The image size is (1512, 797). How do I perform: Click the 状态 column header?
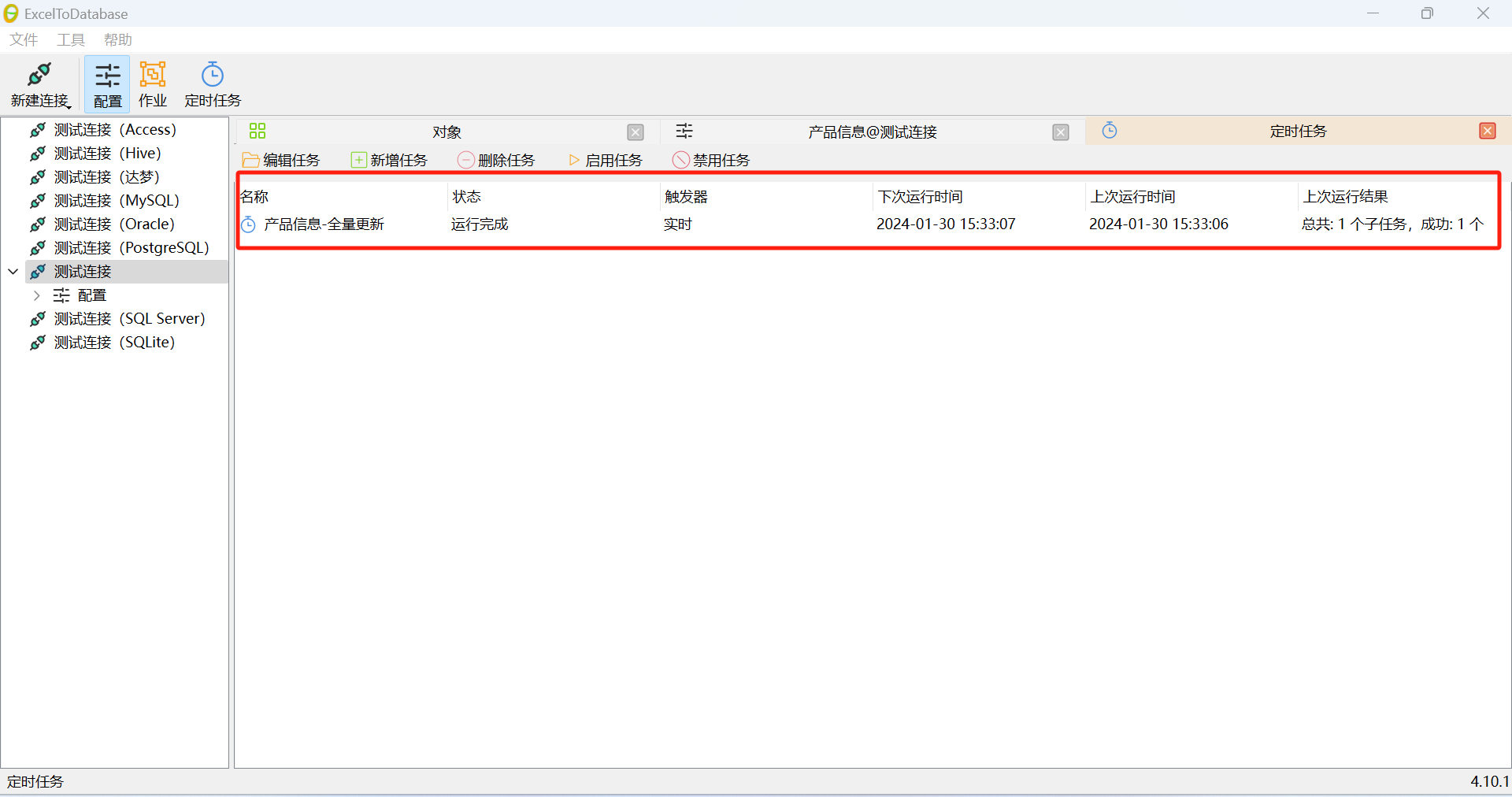(x=554, y=197)
